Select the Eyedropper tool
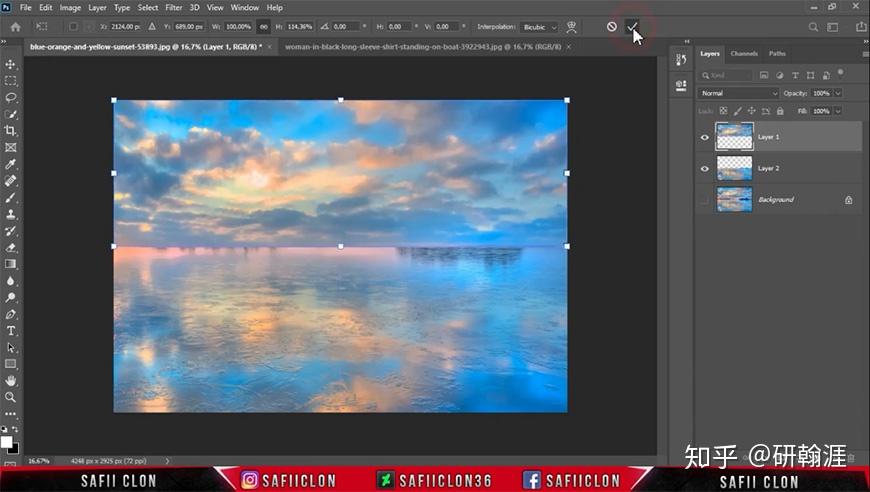Image resolution: width=870 pixels, height=492 pixels. 11,164
